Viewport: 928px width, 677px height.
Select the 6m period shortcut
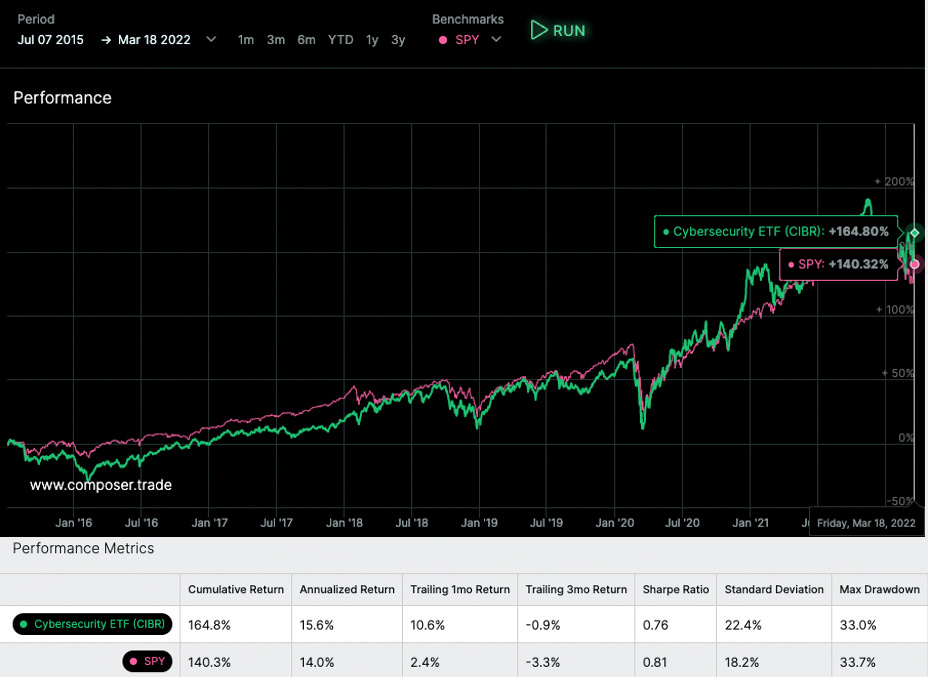click(306, 40)
